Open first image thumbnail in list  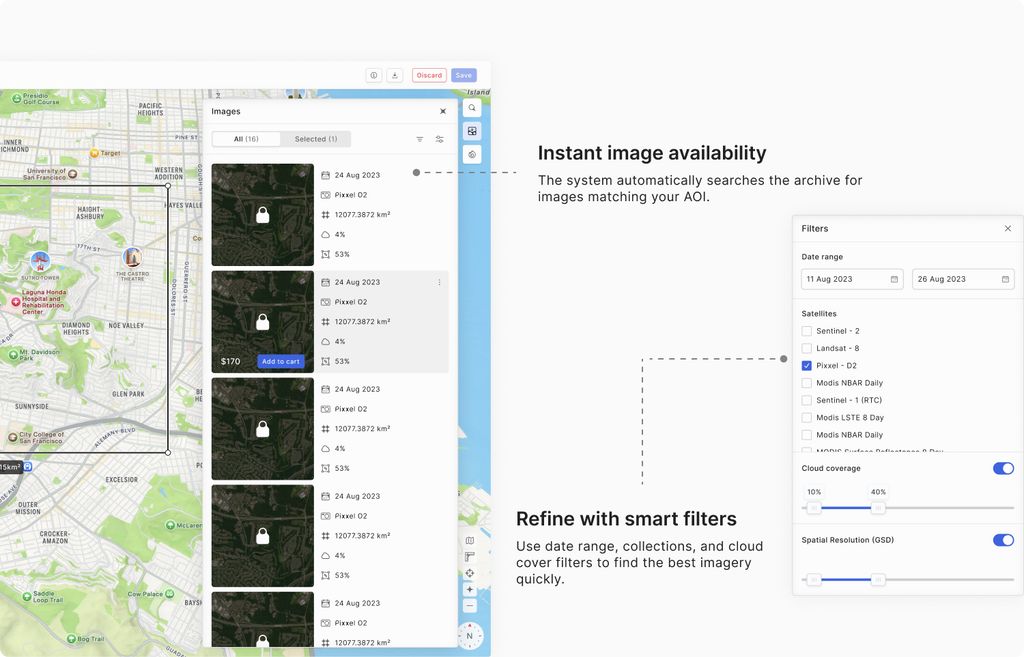coord(263,214)
